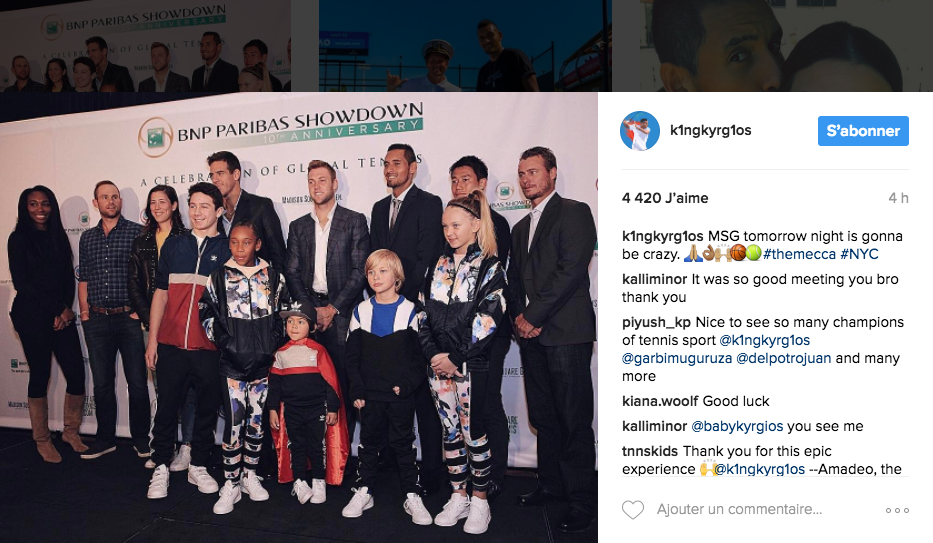Open the @babykyrgios mention
This screenshot has width=933, height=543.
click(x=737, y=426)
